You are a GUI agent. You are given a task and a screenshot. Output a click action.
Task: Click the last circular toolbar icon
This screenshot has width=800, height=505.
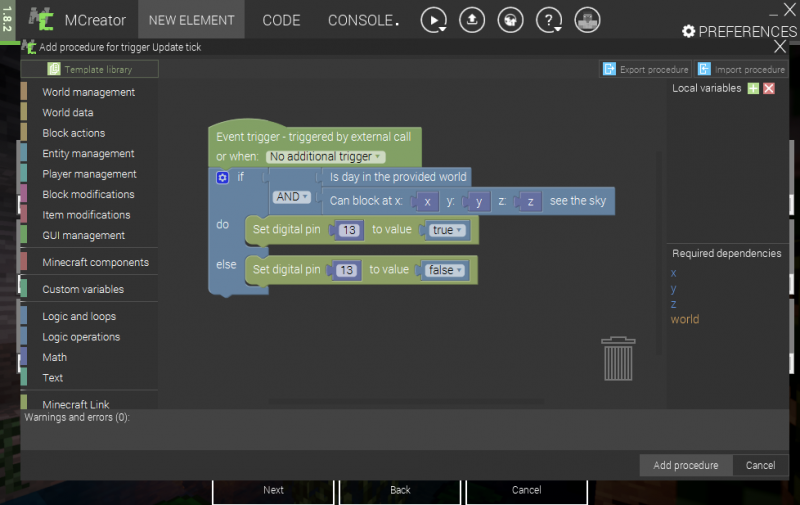[587, 20]
